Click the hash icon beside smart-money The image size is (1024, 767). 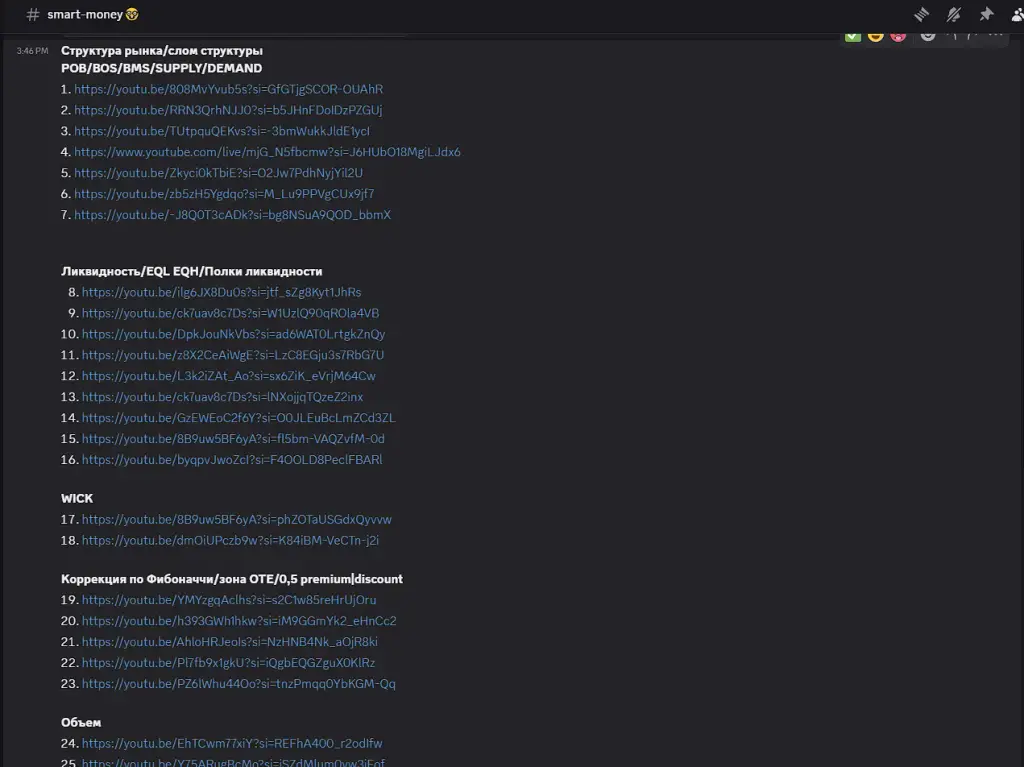[33, 14]
